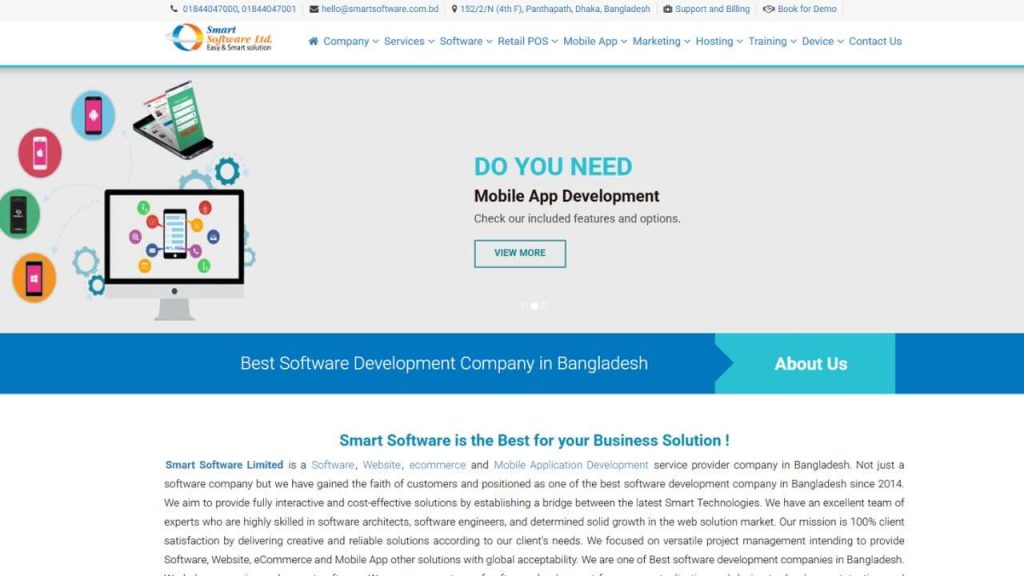Select the active middle slider dot
This screenshot has width=1024, height=576.
click(534, 306)
